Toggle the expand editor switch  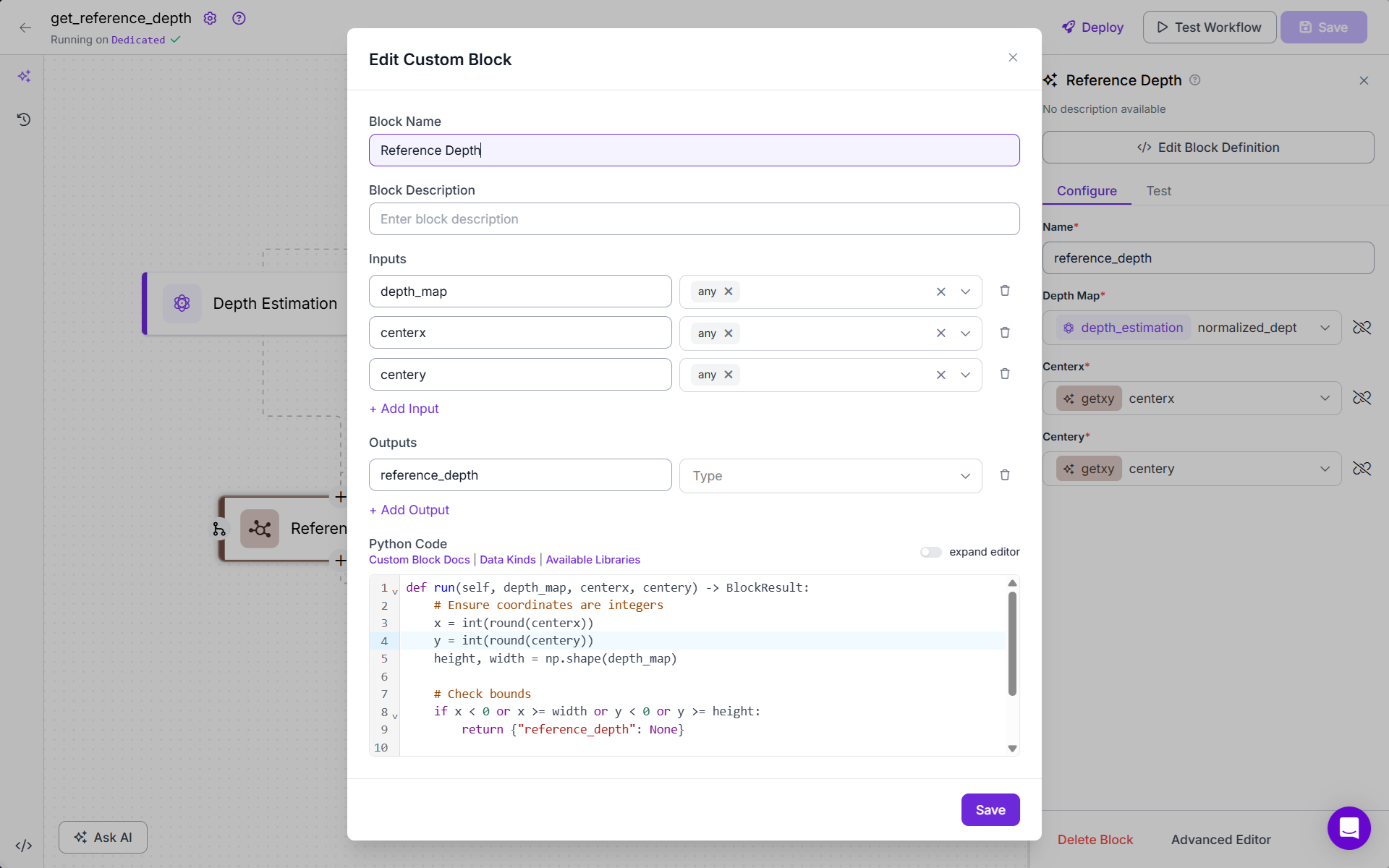930,552
